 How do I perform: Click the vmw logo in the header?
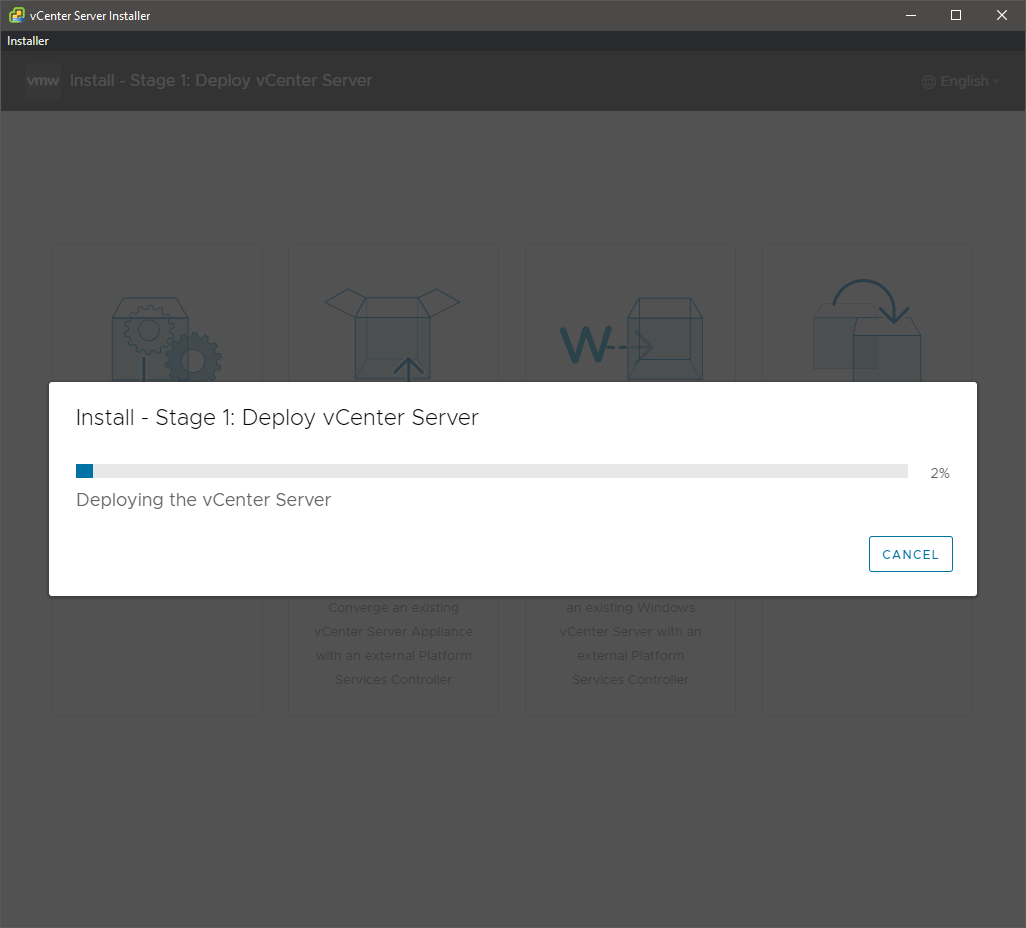(x=43, y=81)
